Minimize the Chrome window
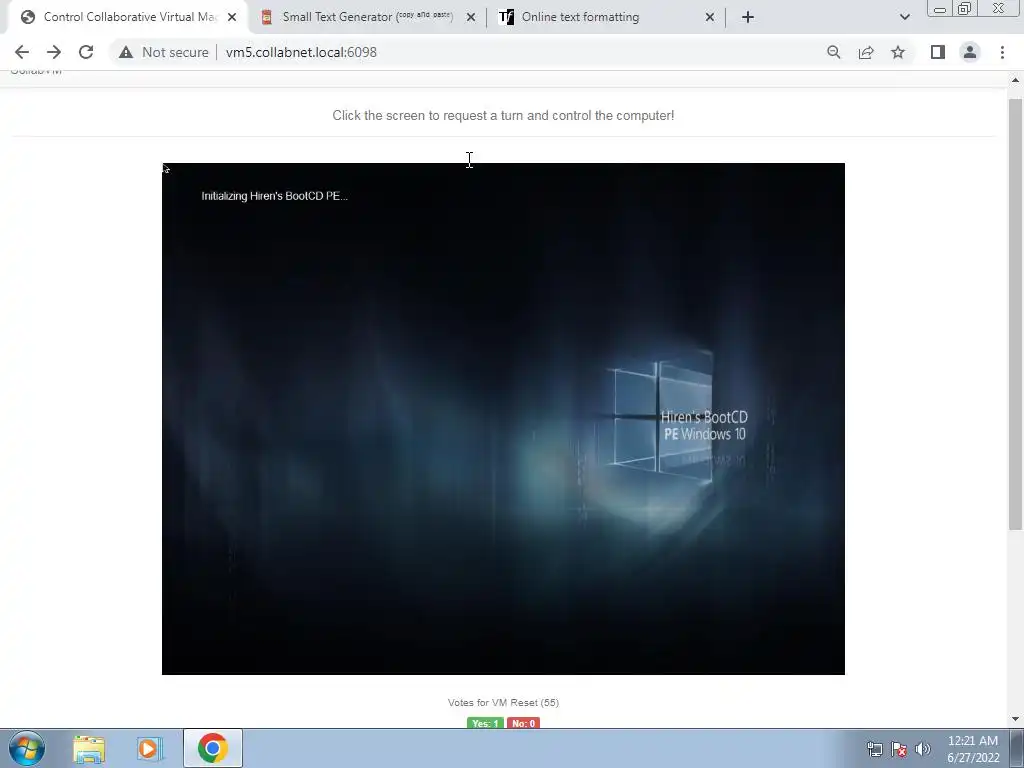Screen dimensions: 1024x768 940,9
